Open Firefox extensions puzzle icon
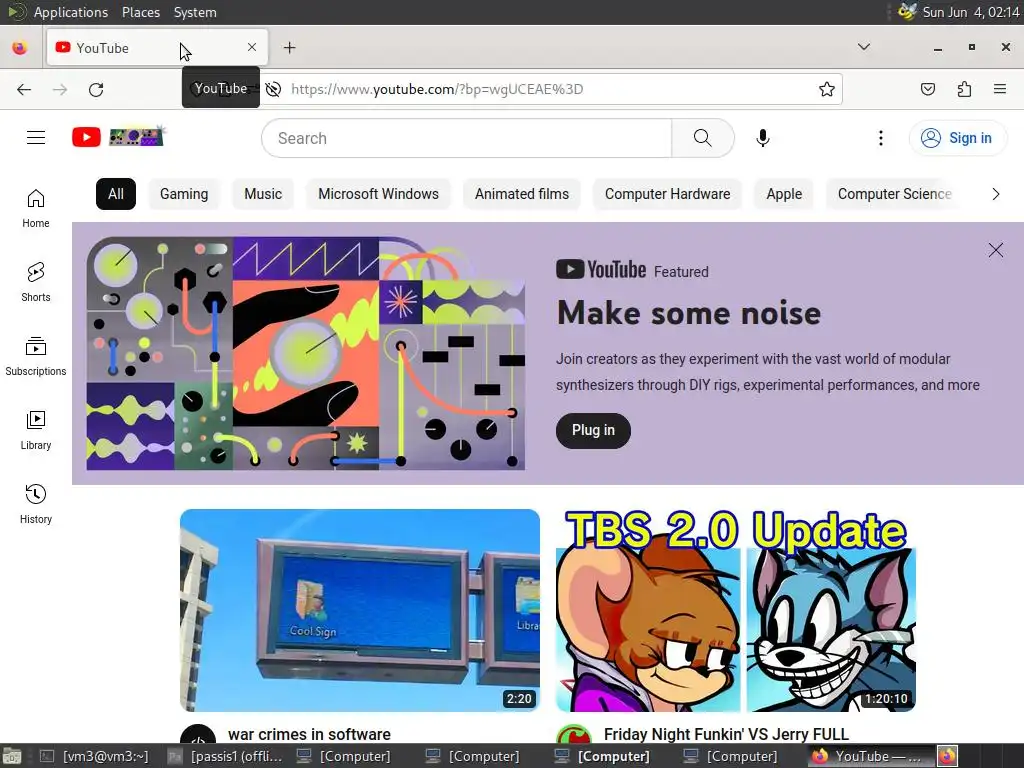 964,89
